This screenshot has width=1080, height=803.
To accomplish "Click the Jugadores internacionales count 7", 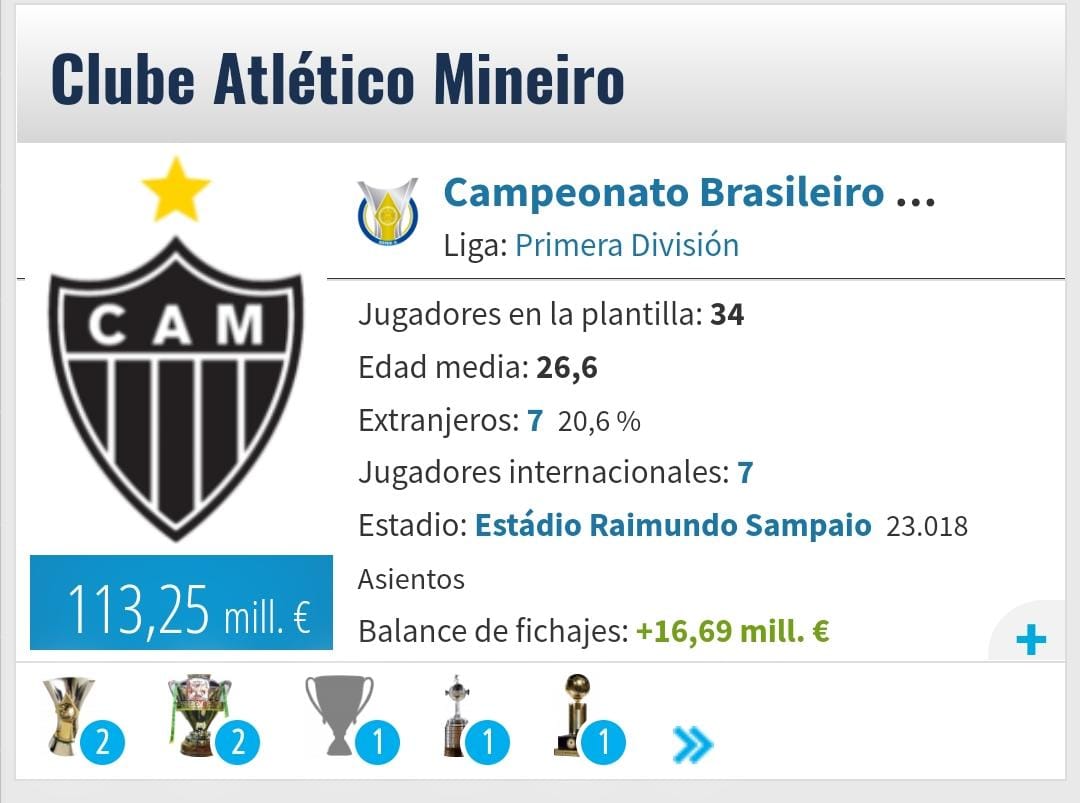I will 745,472.
